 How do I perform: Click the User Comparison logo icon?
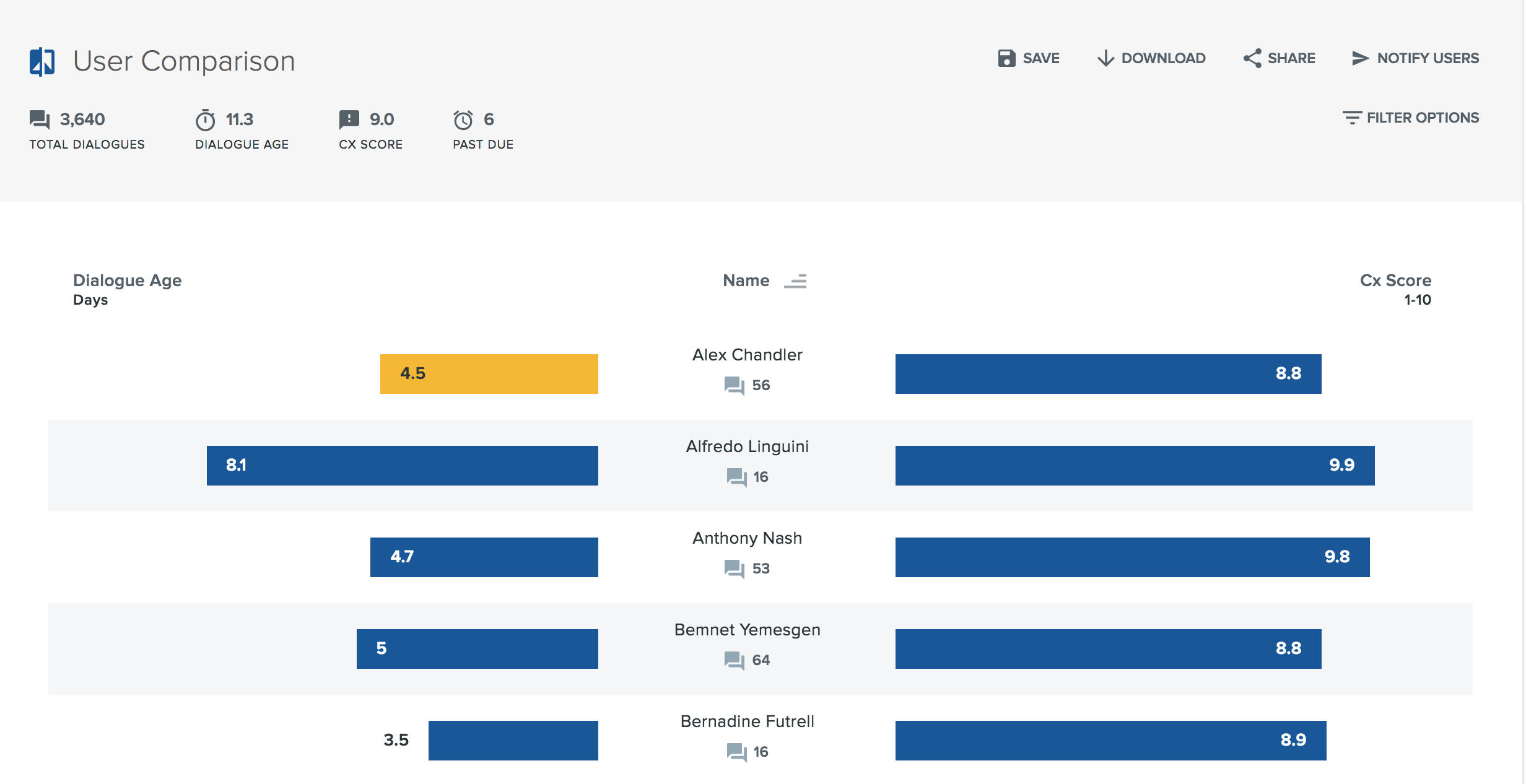pyautogui.click(x=42, y=61)
